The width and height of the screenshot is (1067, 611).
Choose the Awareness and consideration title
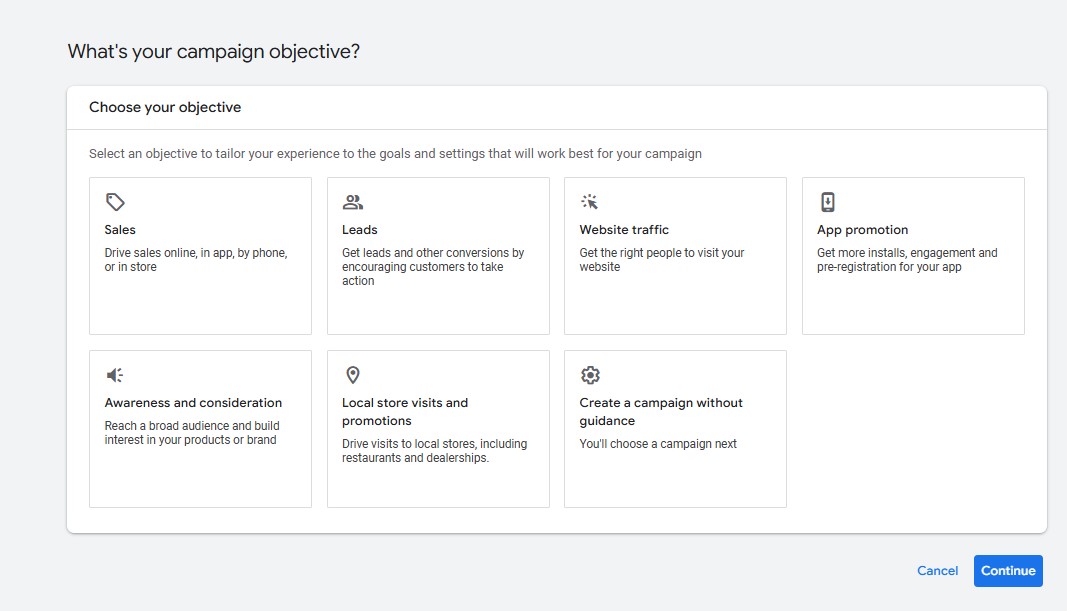click(x=193, y=403)
